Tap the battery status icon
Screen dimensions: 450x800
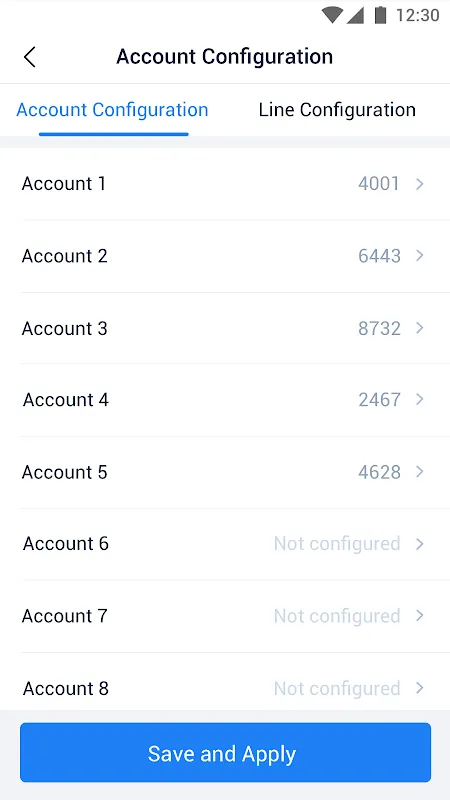pyautogui.click(x=380, y=15)
